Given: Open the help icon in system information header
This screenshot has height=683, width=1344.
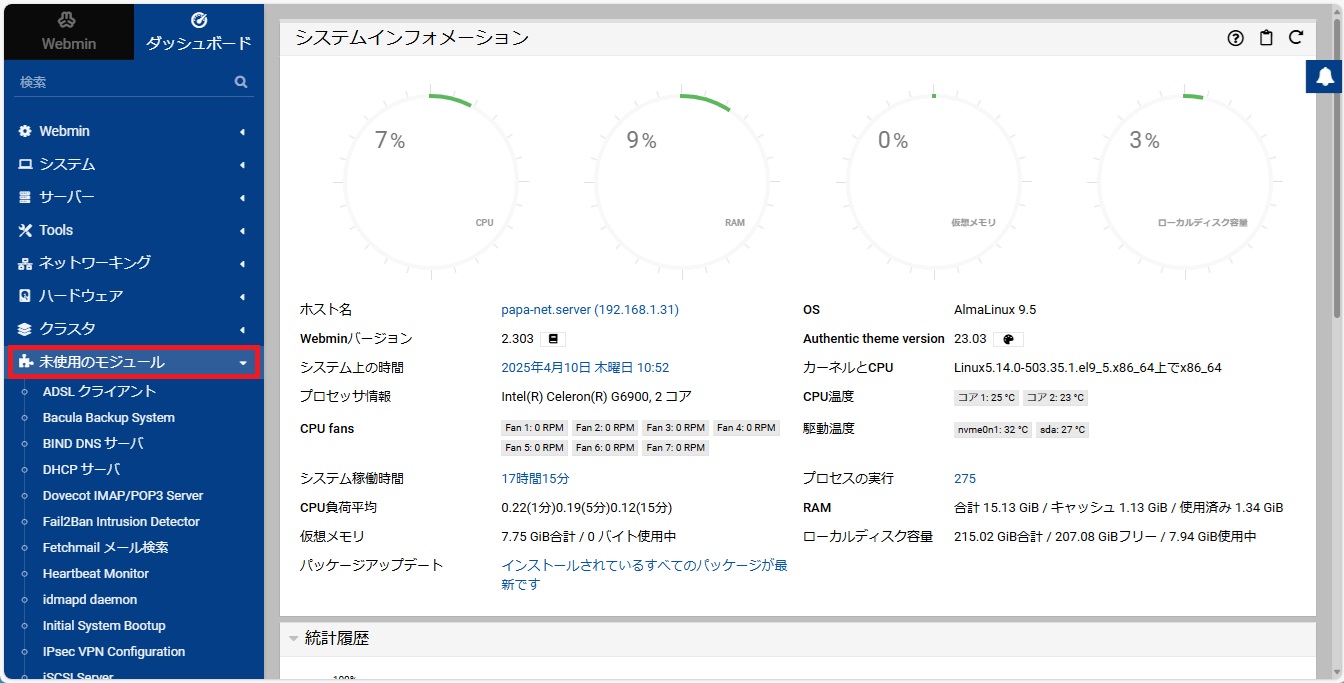Looking at the screenshot, I should coord(1236,38).
